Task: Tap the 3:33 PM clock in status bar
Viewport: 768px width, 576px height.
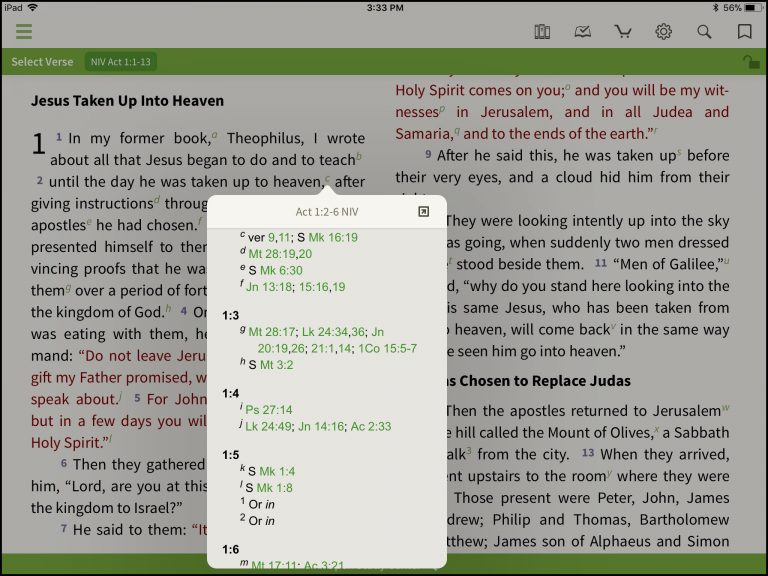Action: click(384, 7)
